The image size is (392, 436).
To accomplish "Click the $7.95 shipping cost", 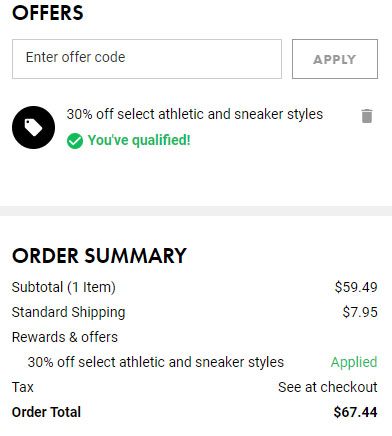I will click(360, 312).
